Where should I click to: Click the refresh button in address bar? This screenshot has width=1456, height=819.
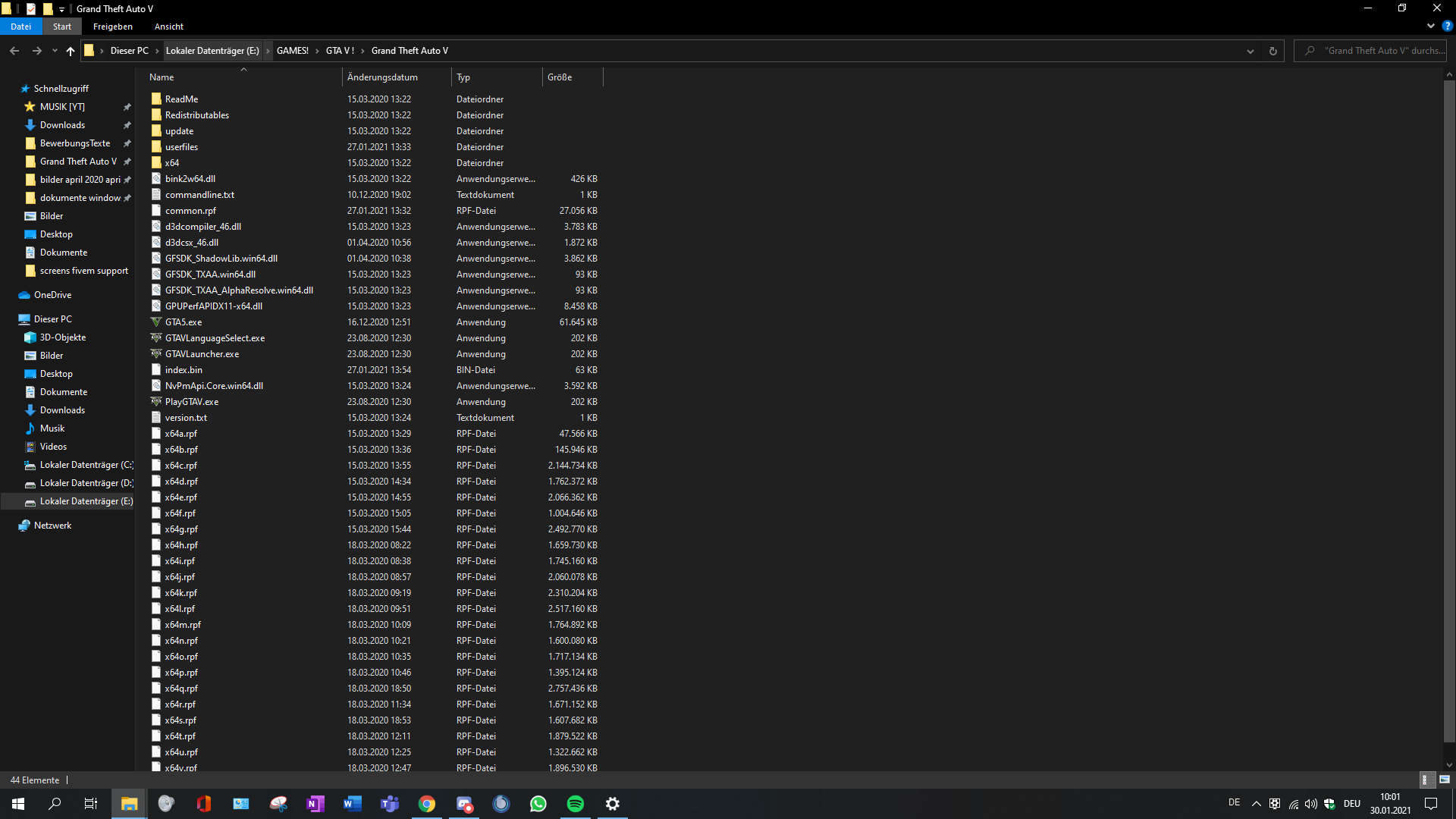coord(1273,51)
